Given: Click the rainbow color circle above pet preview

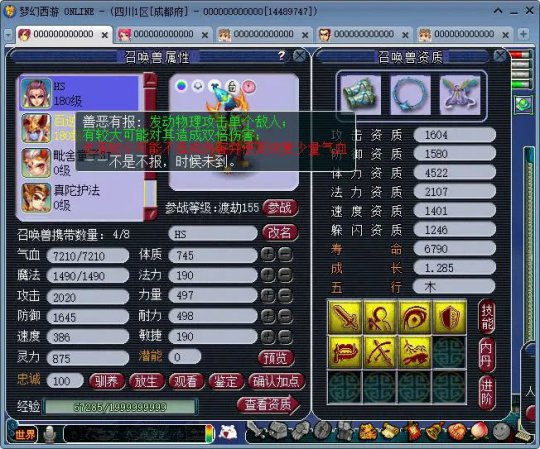Looking at the screenshot, I should point(181,85).
